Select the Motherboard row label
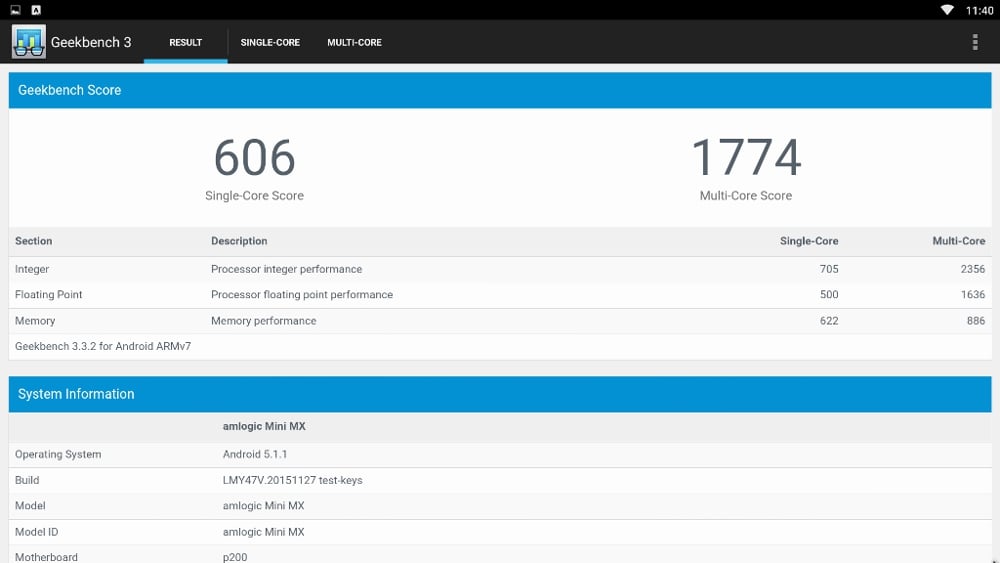 click(x=46, y=557)
